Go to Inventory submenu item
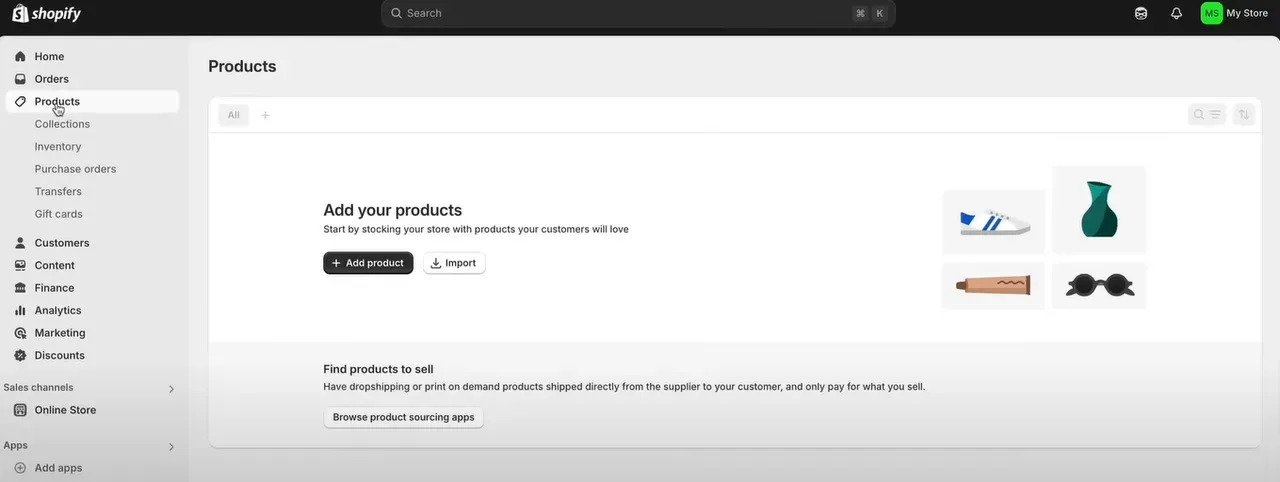This screenshot has width=1280, height=482. (x=58, y=147)
